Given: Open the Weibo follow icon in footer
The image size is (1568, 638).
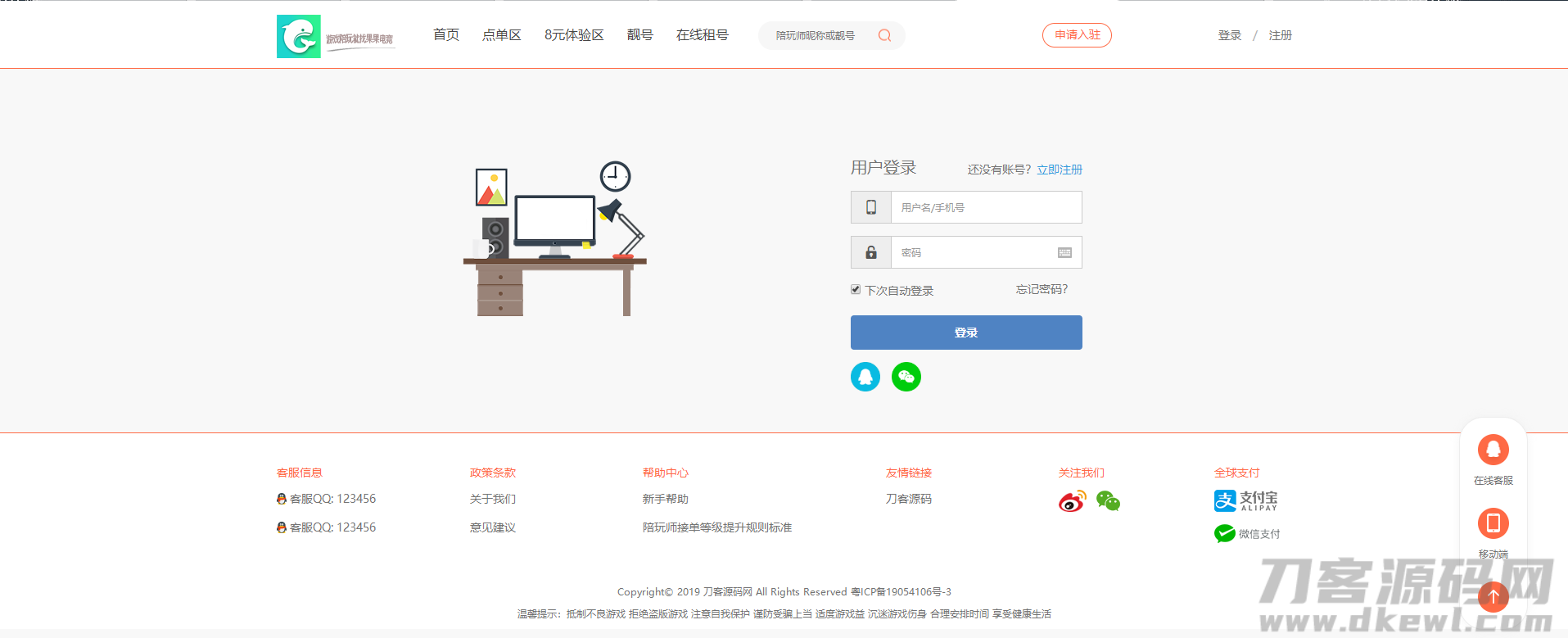Looking at the screenshot, I should pyautogui.click(x=1072, y=500).
